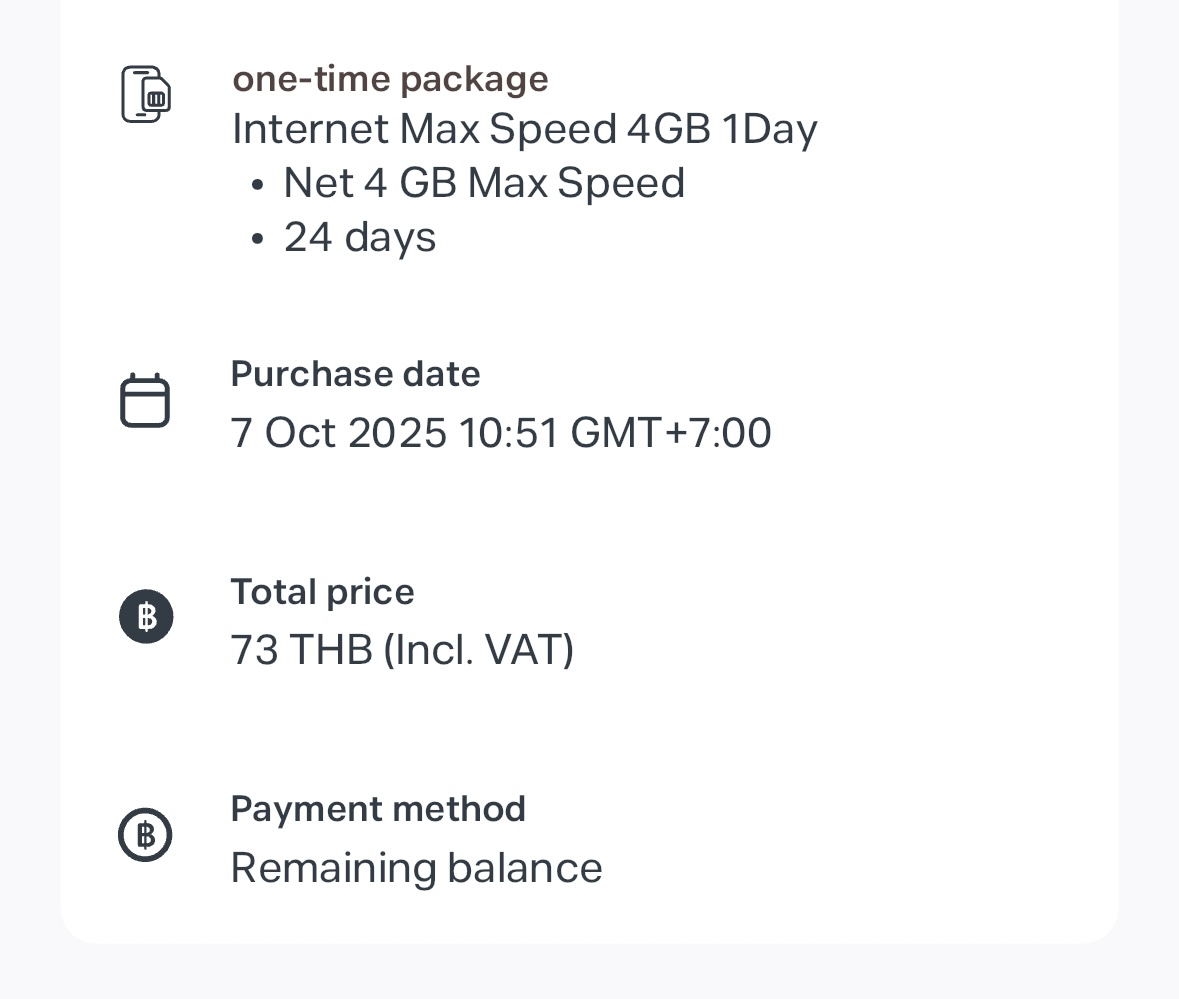
Task: Tap the "(Incl. VAT)" note
Action: point(478,650)
